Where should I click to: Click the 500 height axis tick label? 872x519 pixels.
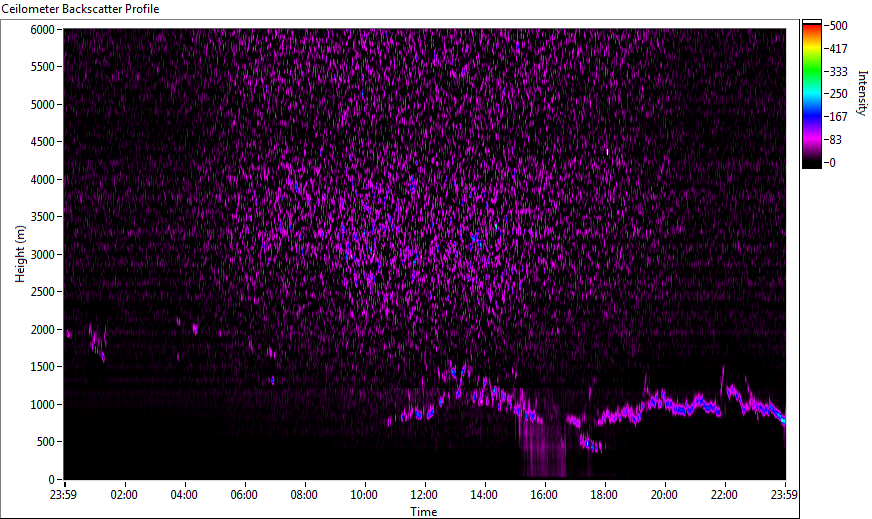45,442
